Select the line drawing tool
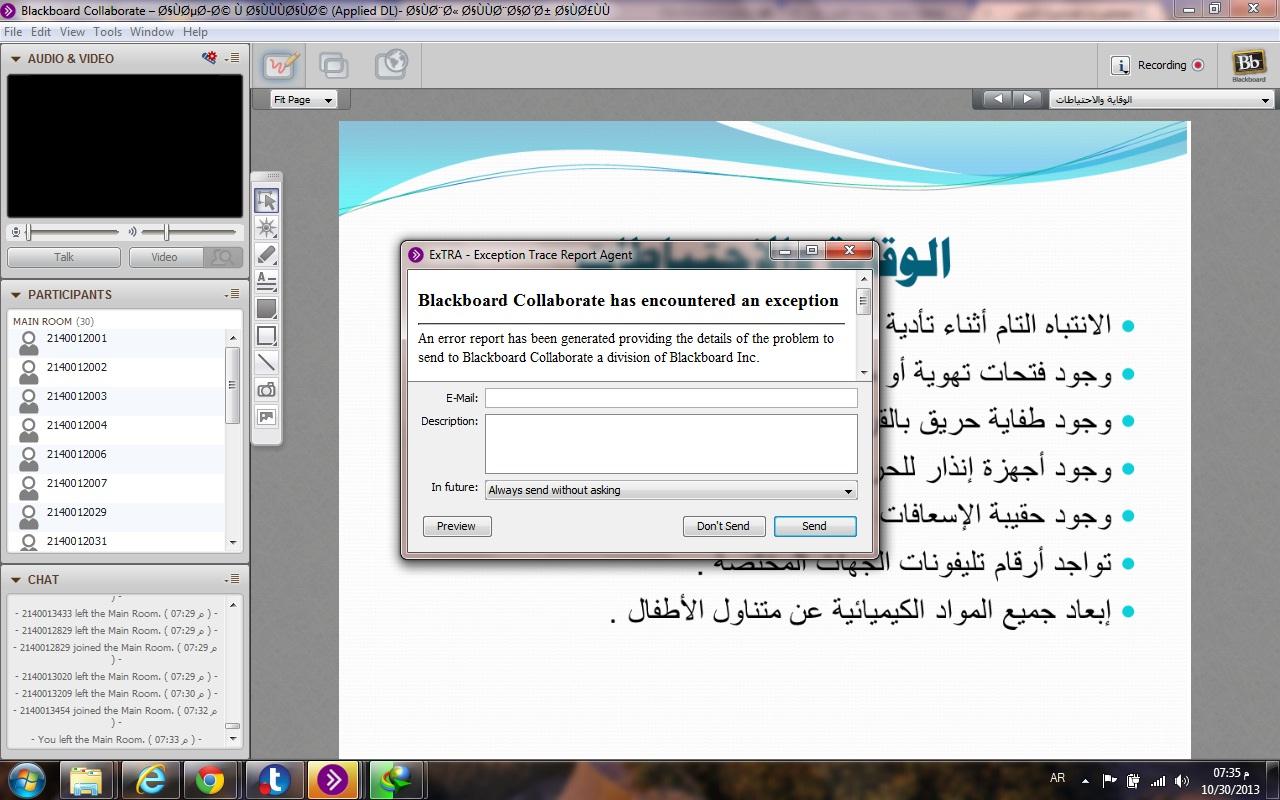Screen dimensions: 1280x800 pos(266,363)
